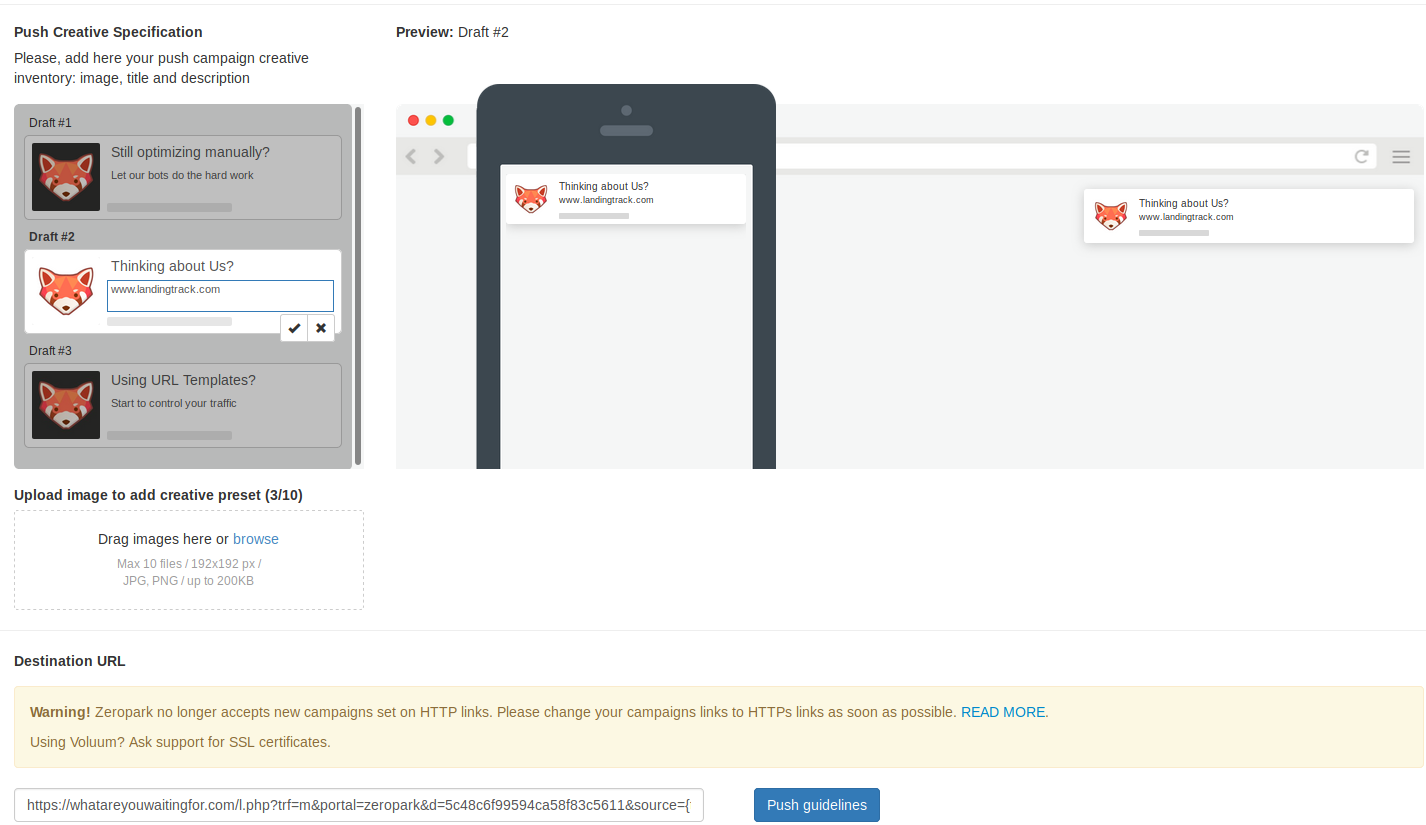Click red window dot in preview

coord(414,120)
